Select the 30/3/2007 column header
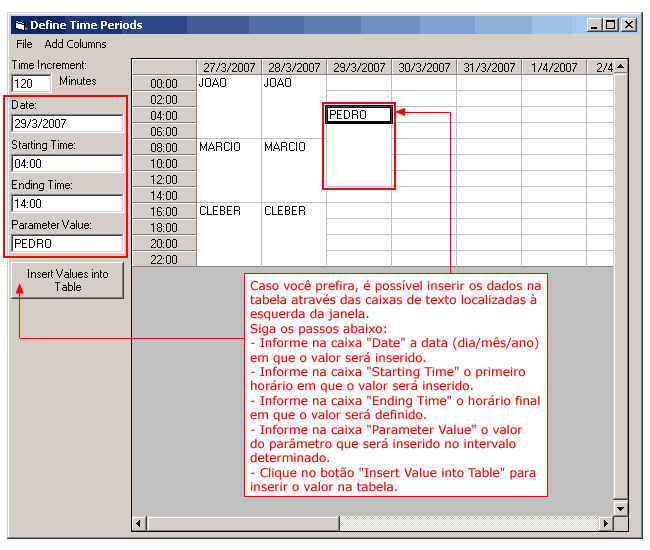This screenshot has width=650, height=550. [424, 67]
